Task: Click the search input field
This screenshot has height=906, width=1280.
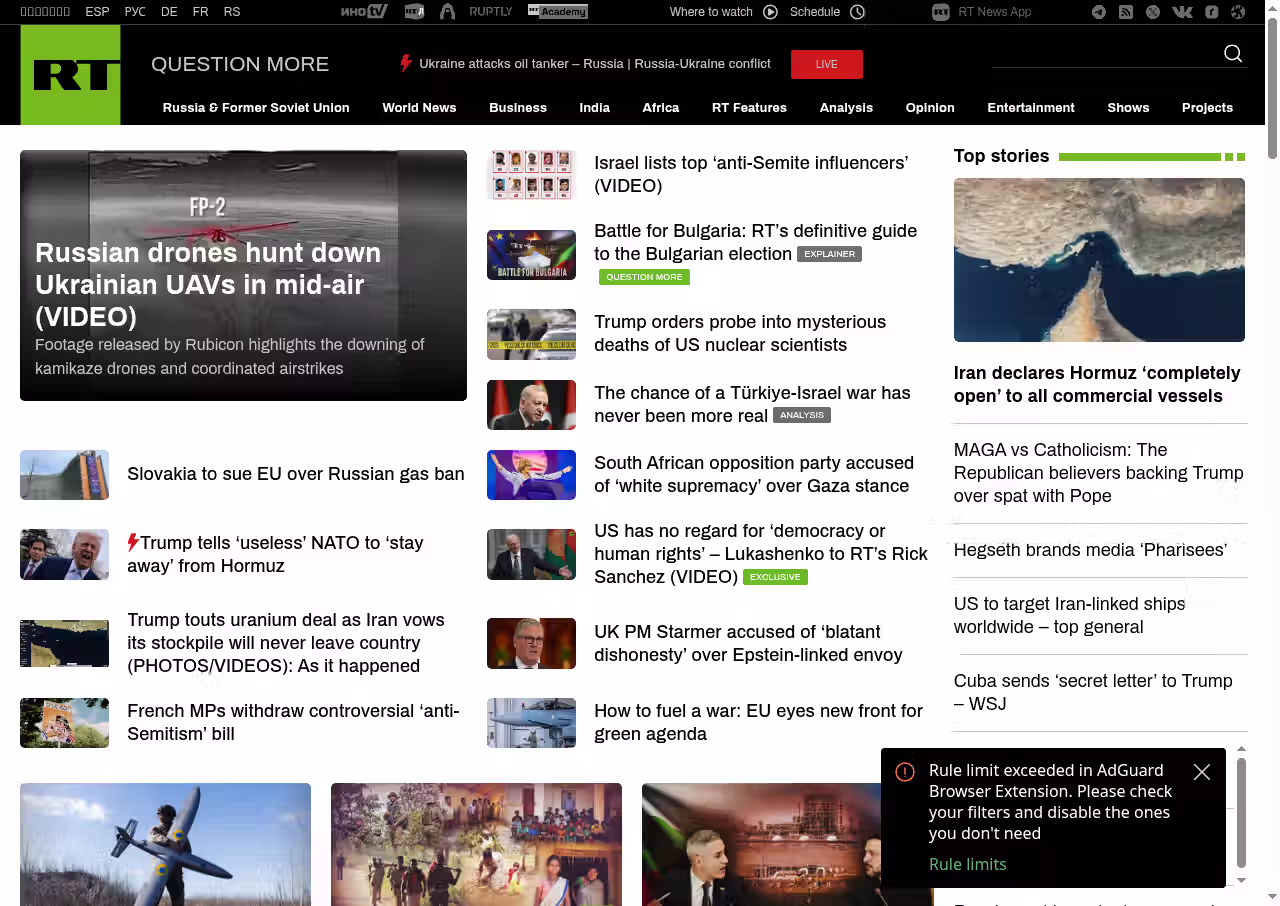Action: [1100, 54]
